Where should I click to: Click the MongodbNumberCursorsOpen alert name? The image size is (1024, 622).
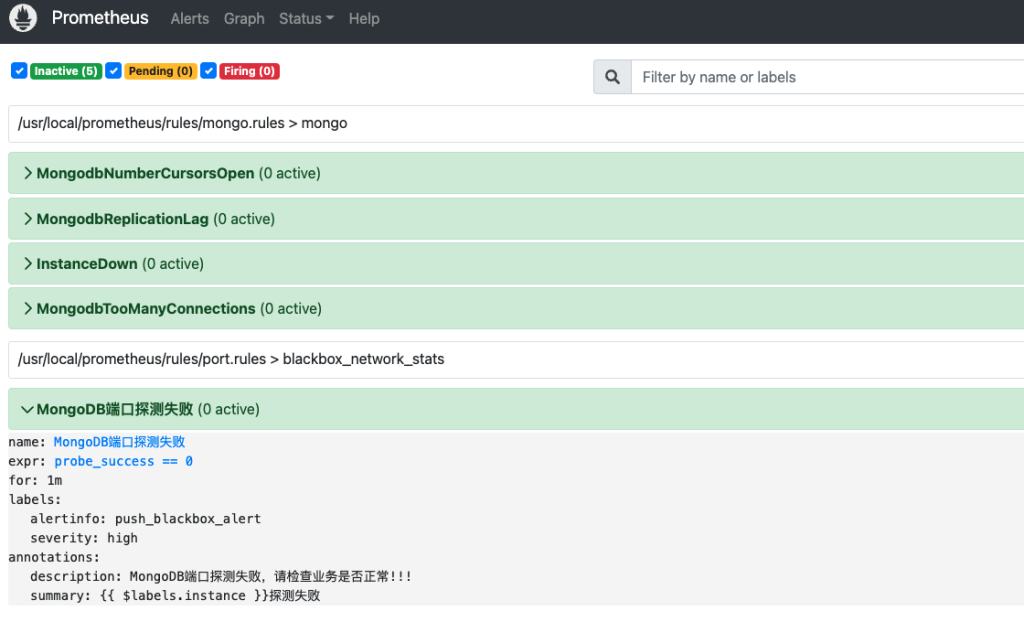[146, 173]
